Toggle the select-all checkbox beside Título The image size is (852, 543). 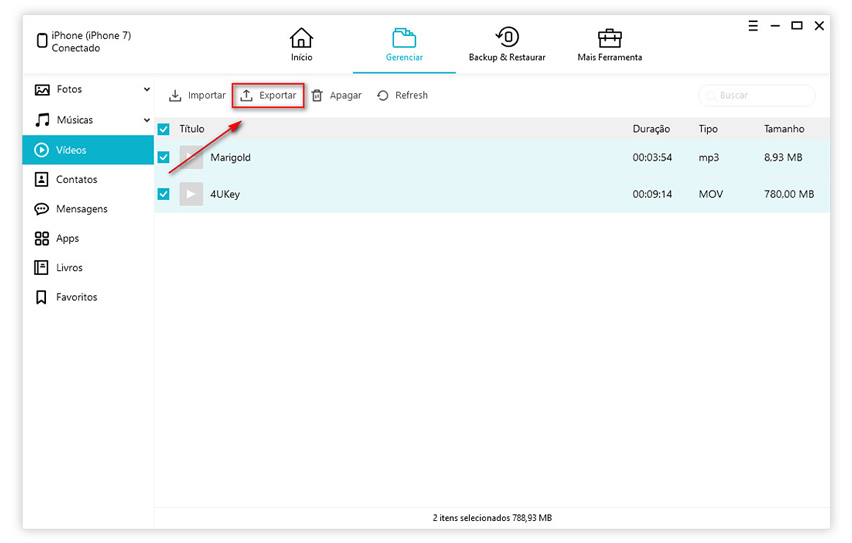[x=164, y=129]
